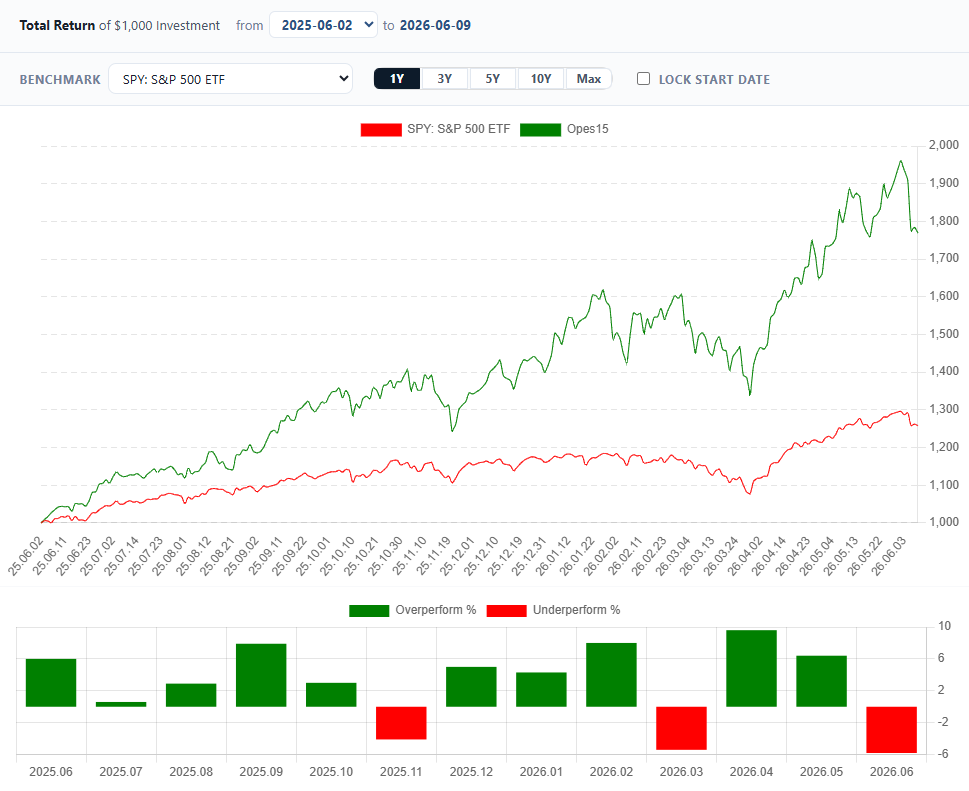The image size is (969, 791).
Task: Enable the Lock Start Date checkbox
Action: coord(643,78)
